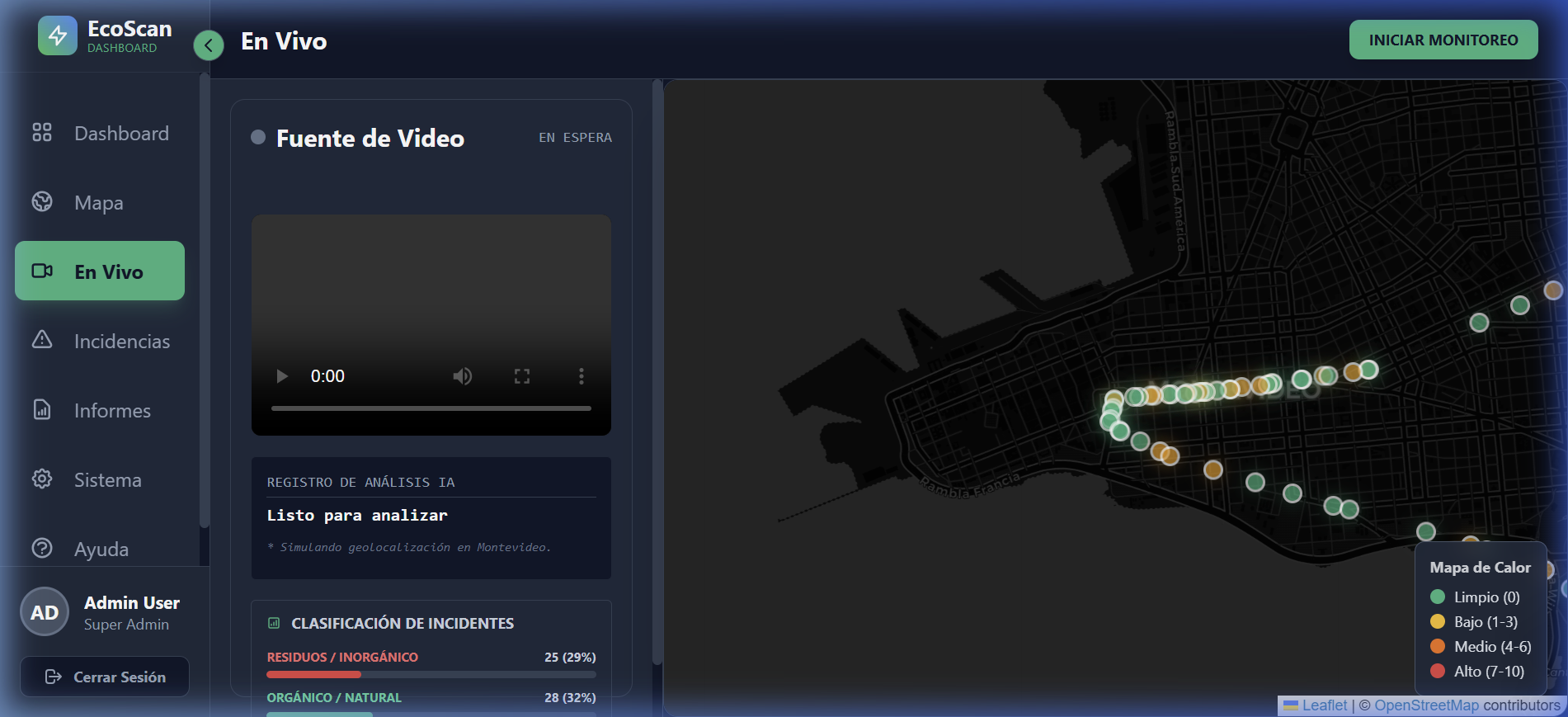Click the AD user avatar
Screen dimensions: 1568x717
tap(45, 612)
